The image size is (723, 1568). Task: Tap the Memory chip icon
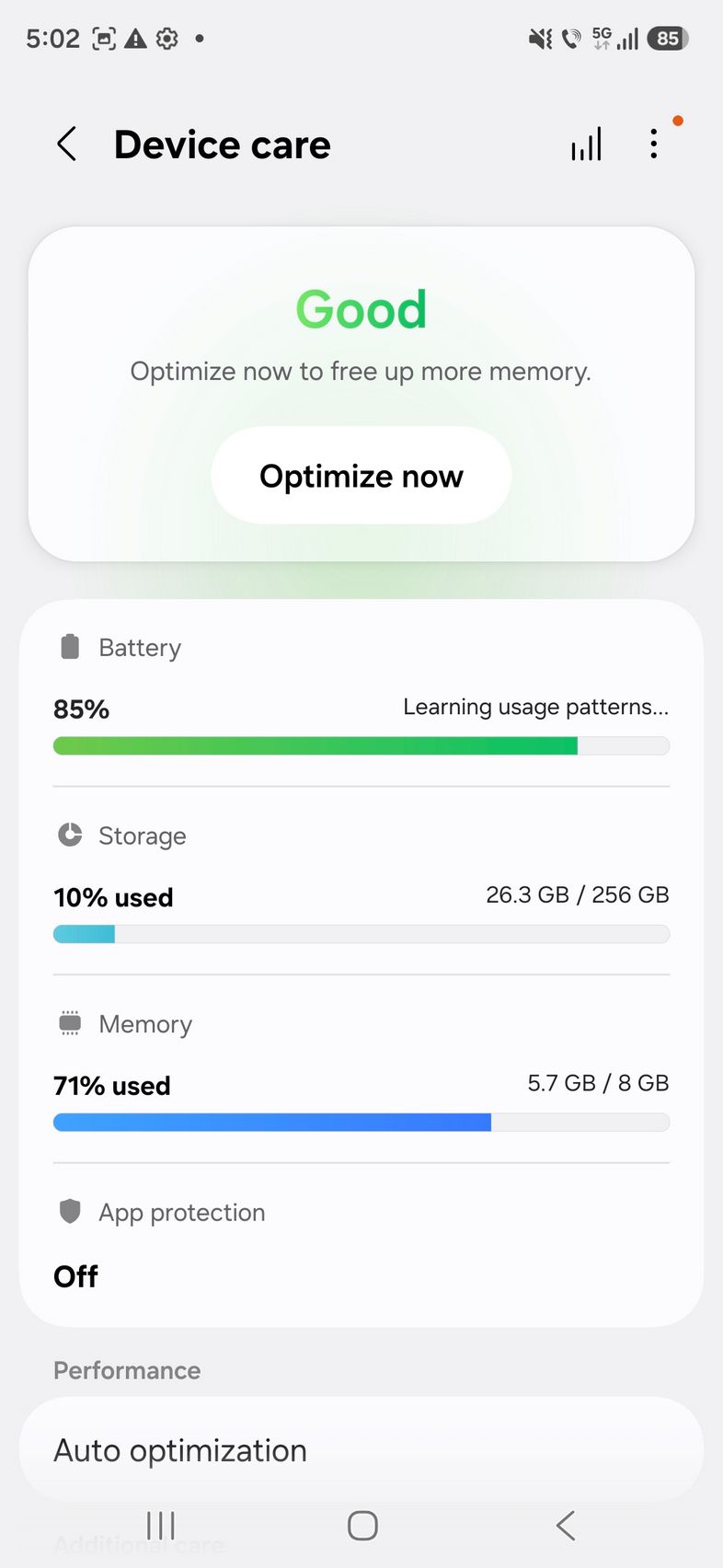pos(70,1023)
